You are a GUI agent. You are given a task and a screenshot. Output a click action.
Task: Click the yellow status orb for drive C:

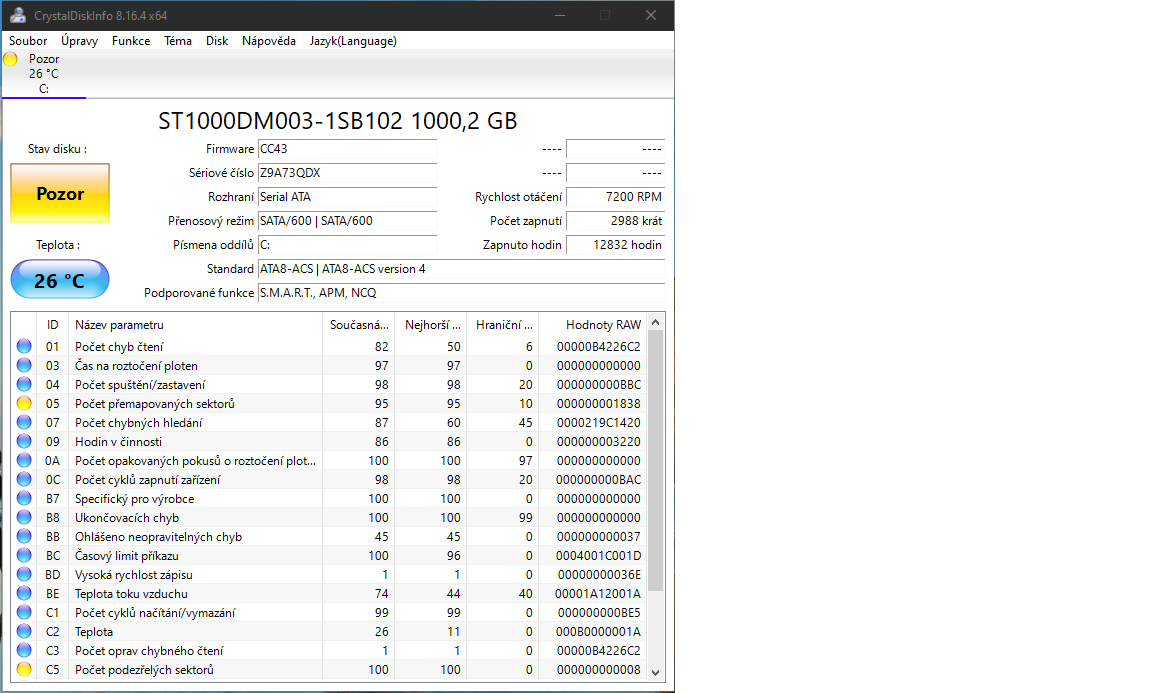click(11, 59)
